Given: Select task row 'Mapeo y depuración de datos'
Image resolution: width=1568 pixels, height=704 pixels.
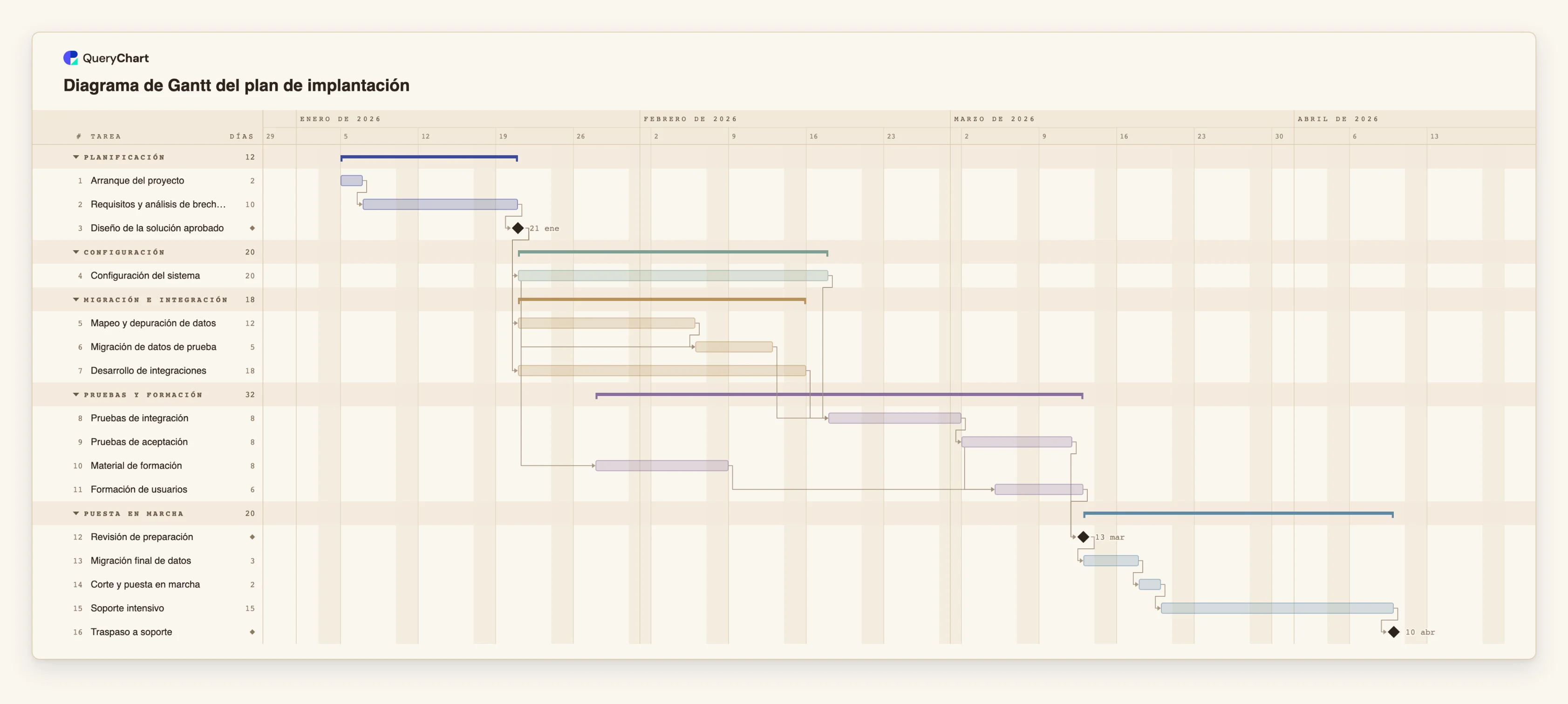Looking at the screenshot, I should click(x=147, y=323).
